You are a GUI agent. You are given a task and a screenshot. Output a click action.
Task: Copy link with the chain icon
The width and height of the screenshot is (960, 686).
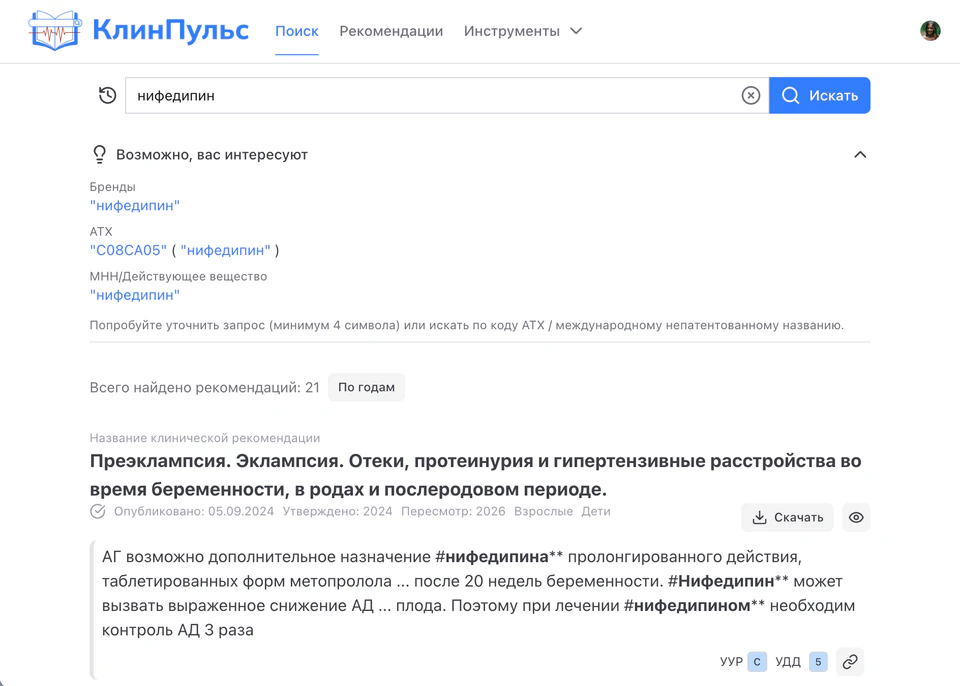tap(850, 662)
